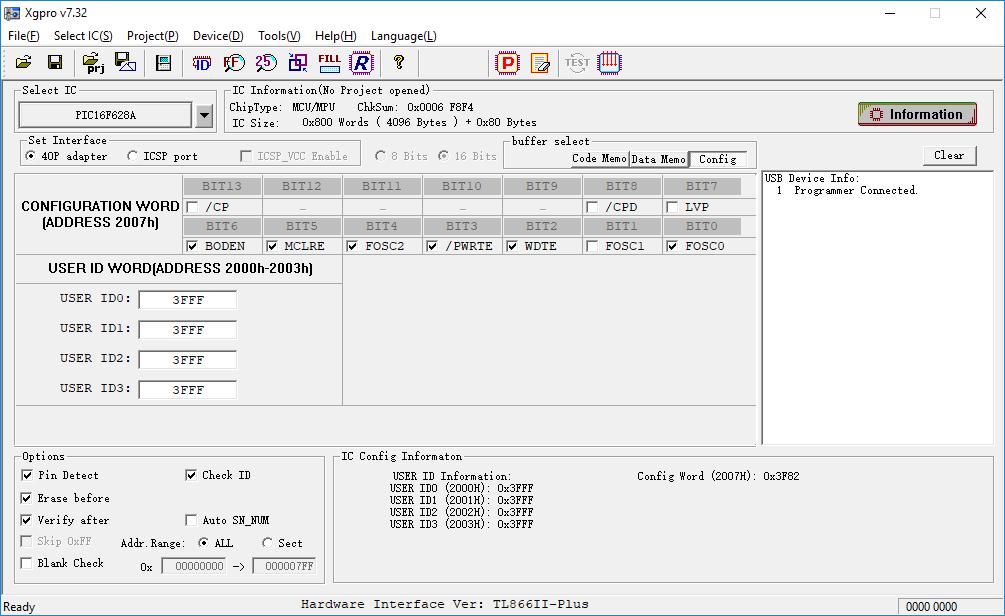1005x616 pixels.
Task: Click the chip pin test icon
Action: pos(609,63)
